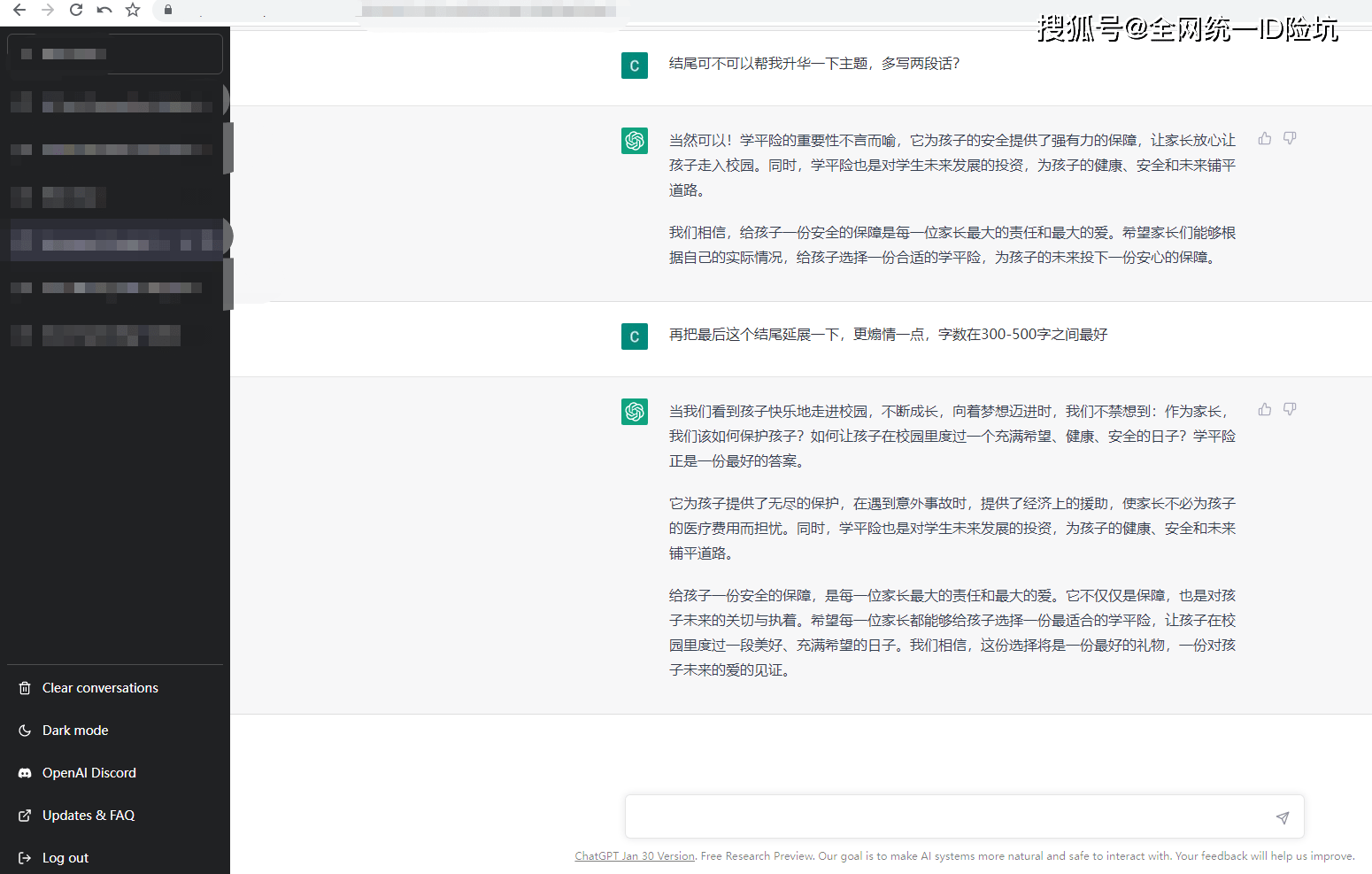Click the trash icon next to Clear conversations

coord(24,687)
